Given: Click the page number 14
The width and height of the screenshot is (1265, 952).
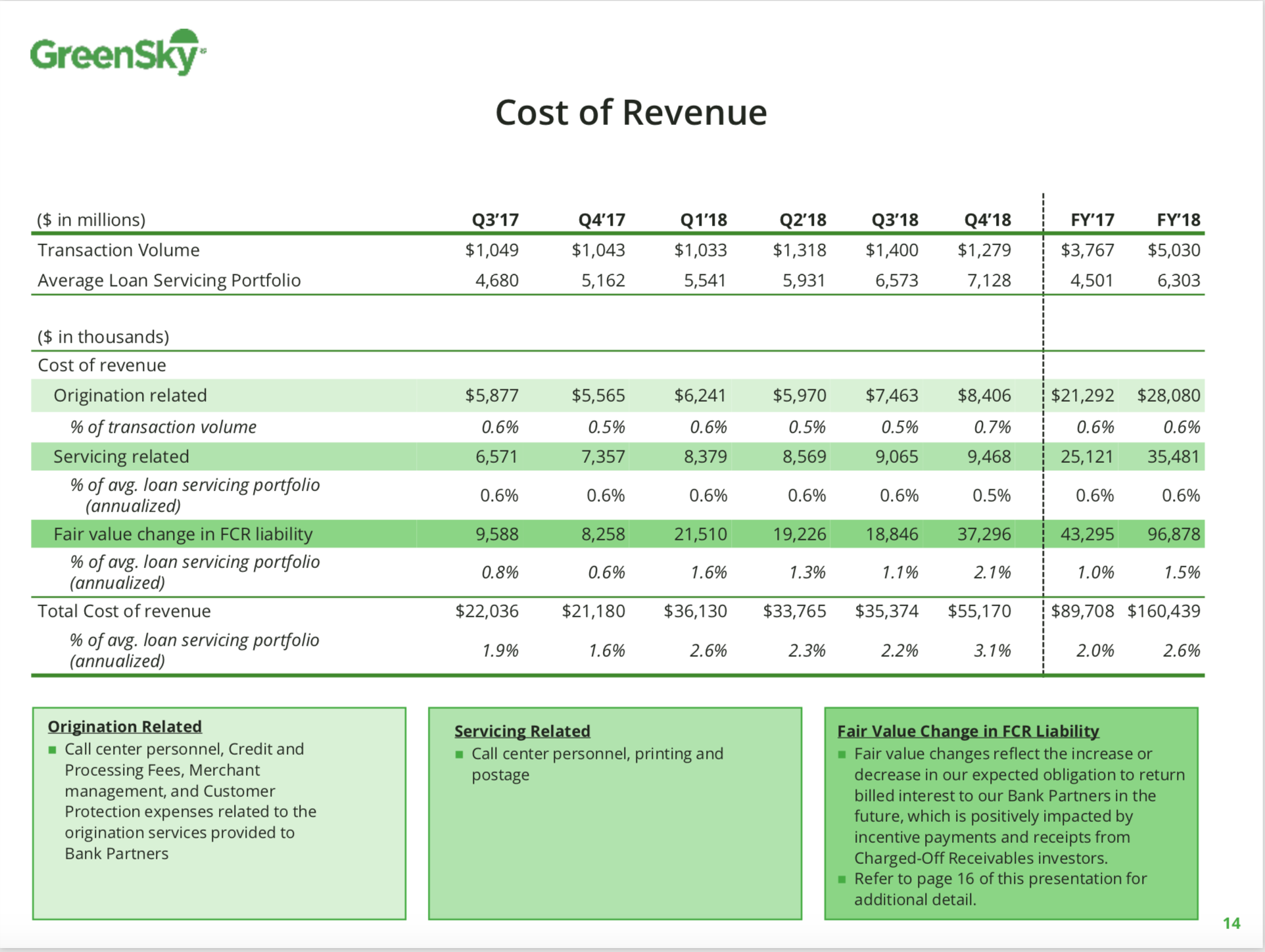Looking at the screenshot, I should pyautogui.click(x=1231, y=923).
